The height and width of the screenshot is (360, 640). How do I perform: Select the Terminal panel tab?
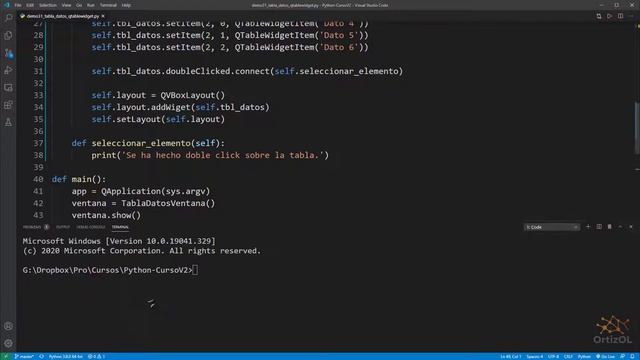[120, 227]
